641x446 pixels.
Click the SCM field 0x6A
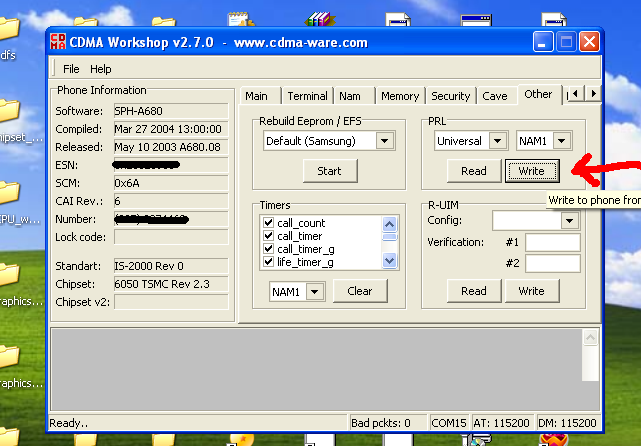tap(171, 183)
